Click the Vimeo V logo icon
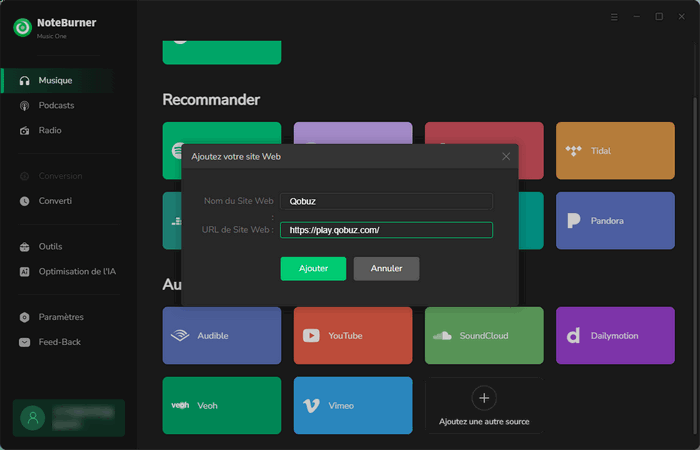This screenshot has height=450, width=700. [311, 405]
